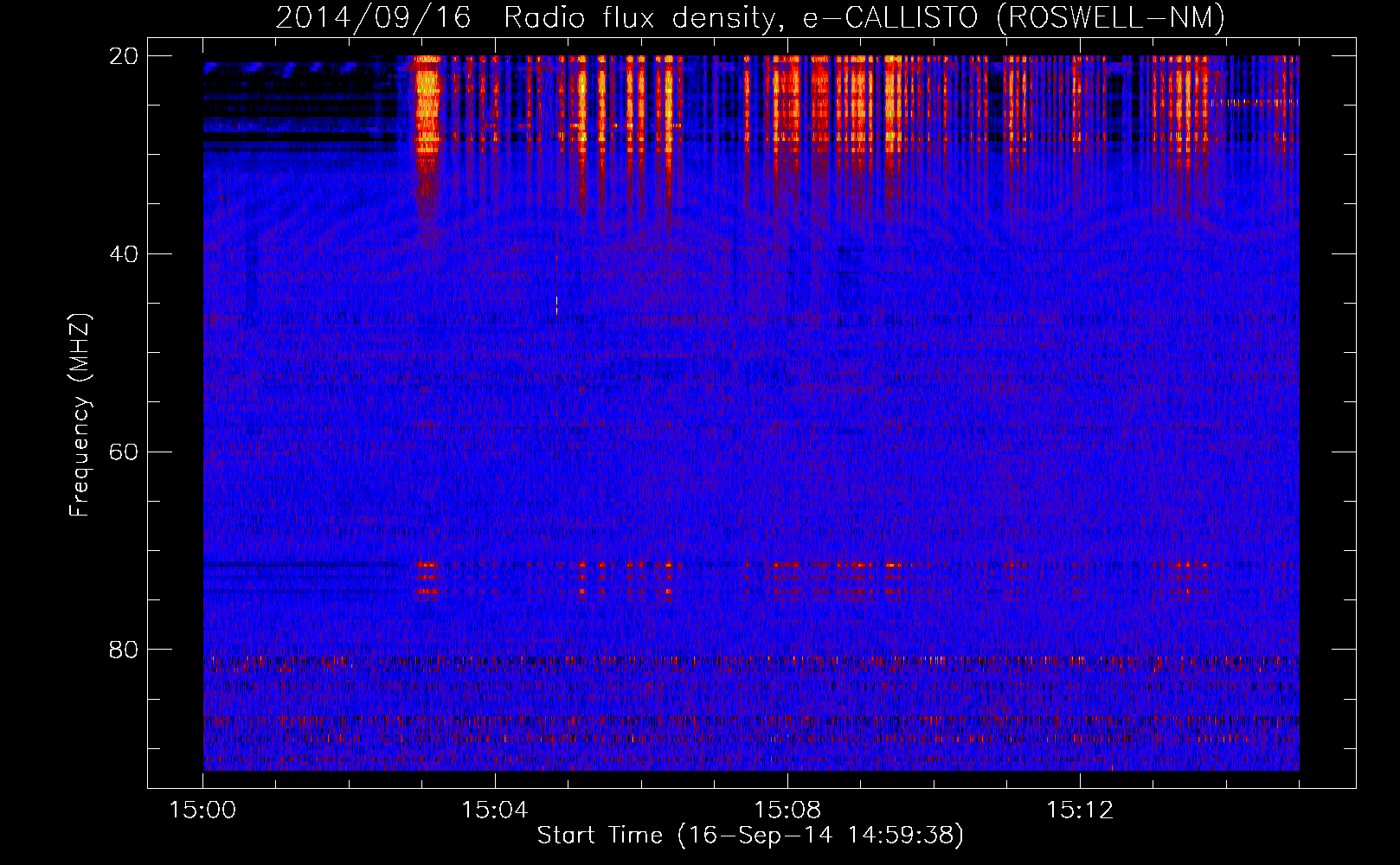Click the 'Start Time (16-Sep-14 14:59:38)' axis label
This screenshot has width=1400, height=865.
pyautogui.click(x=750, y=836)
